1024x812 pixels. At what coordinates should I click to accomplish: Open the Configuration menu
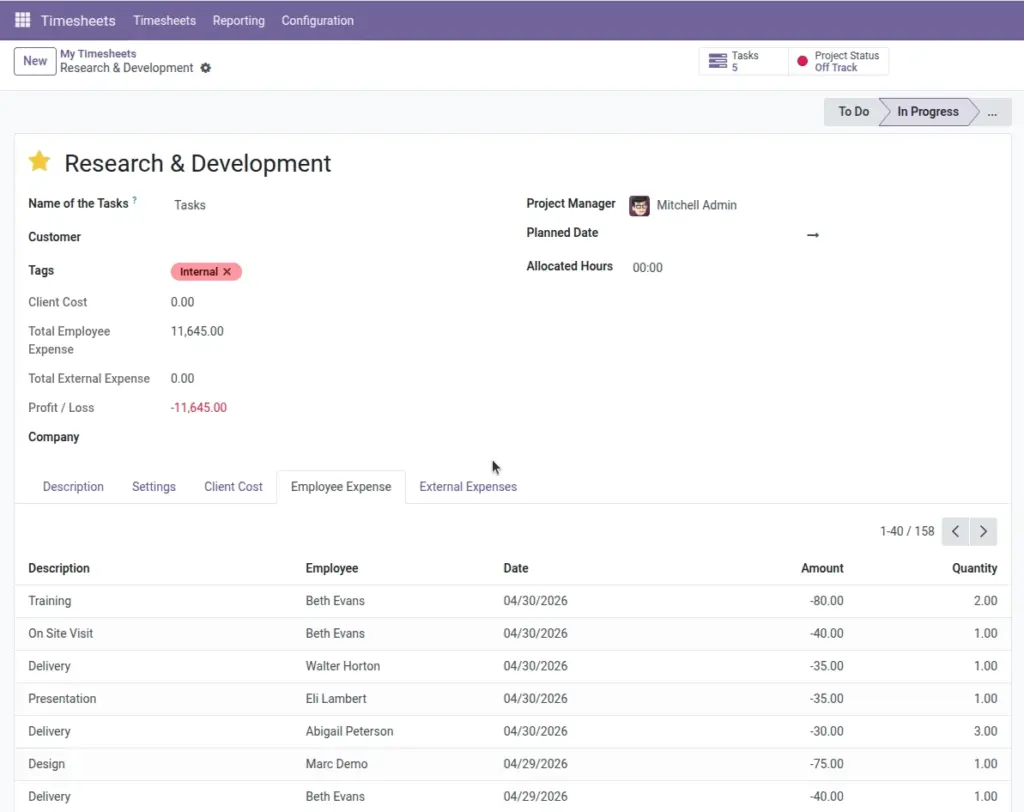[x=317, y=20]
